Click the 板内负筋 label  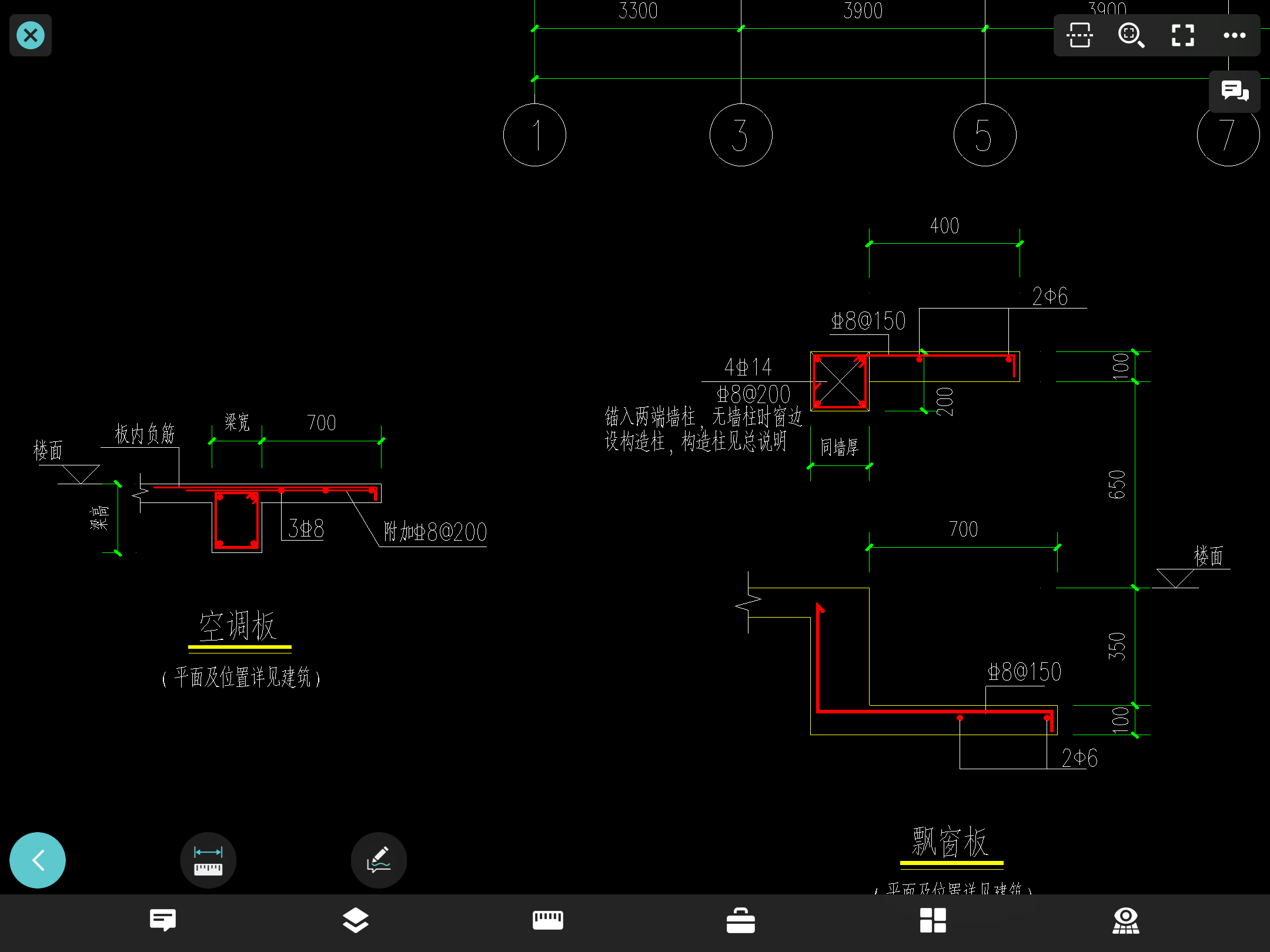pos(145,434)
